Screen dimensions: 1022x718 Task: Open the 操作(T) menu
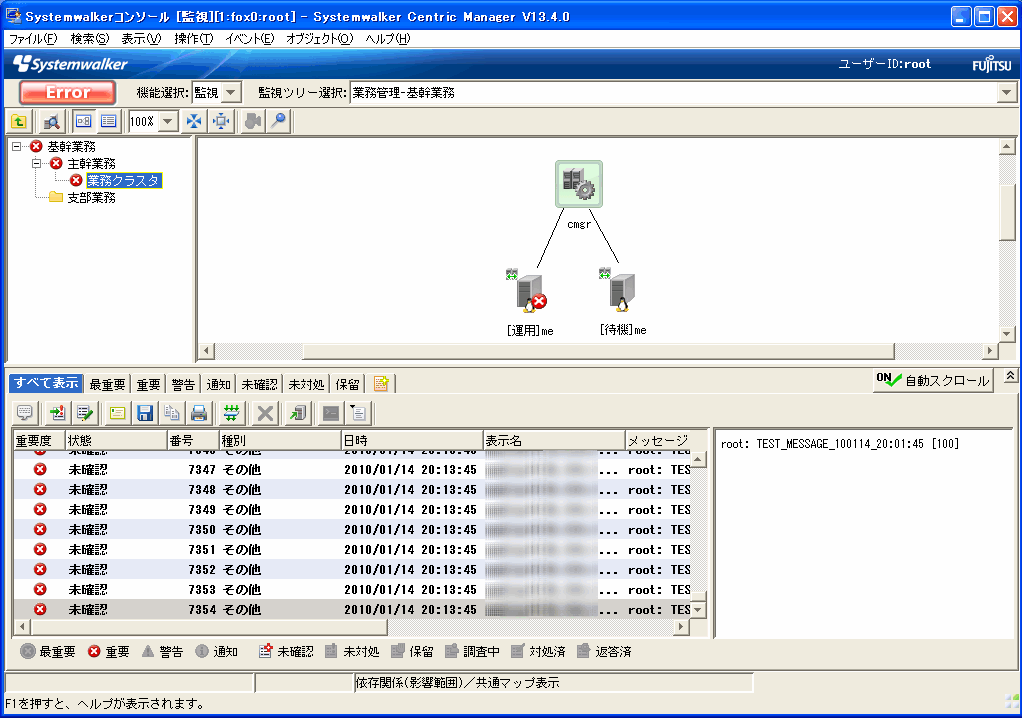click(x=193, y=39)
